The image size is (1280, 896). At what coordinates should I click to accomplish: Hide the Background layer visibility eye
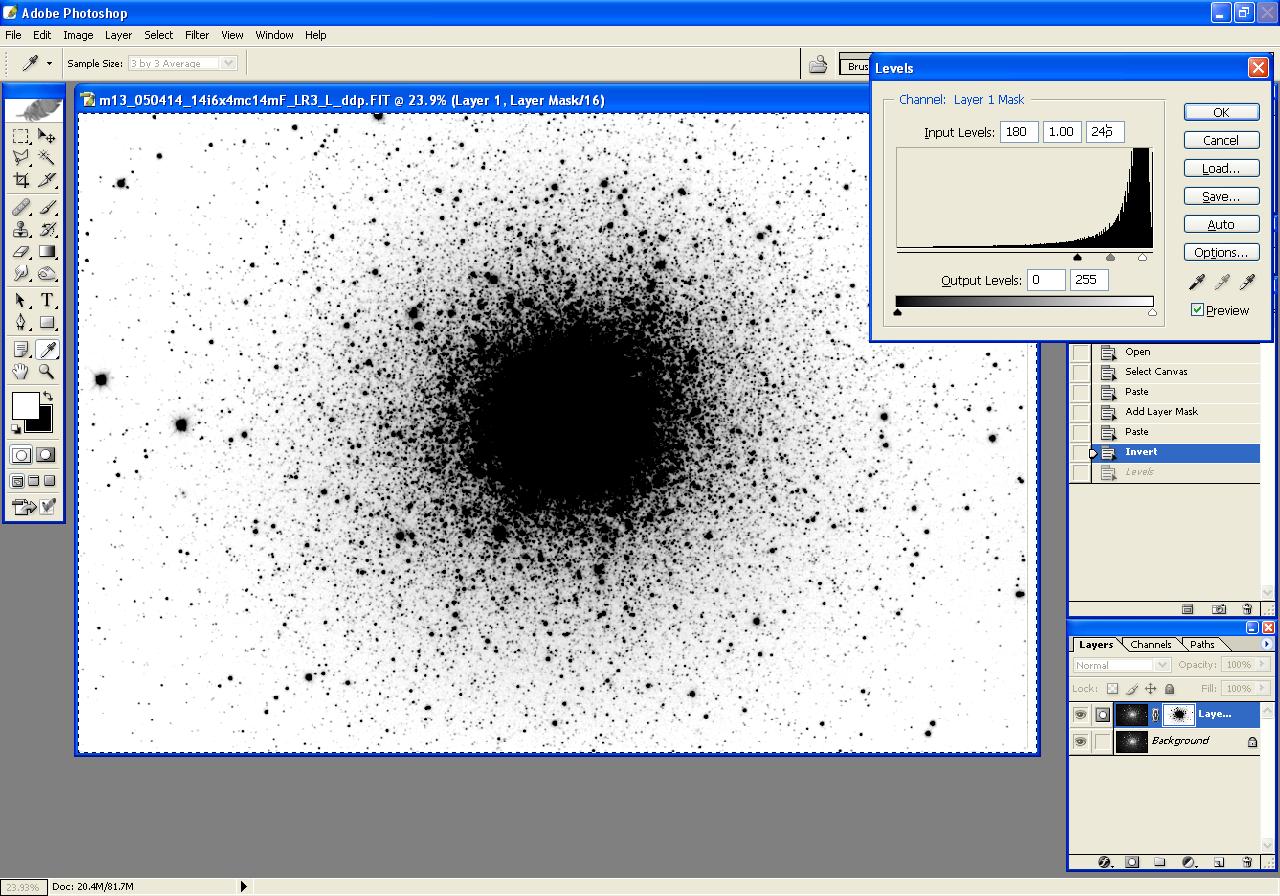click(x=1080, y=742)
